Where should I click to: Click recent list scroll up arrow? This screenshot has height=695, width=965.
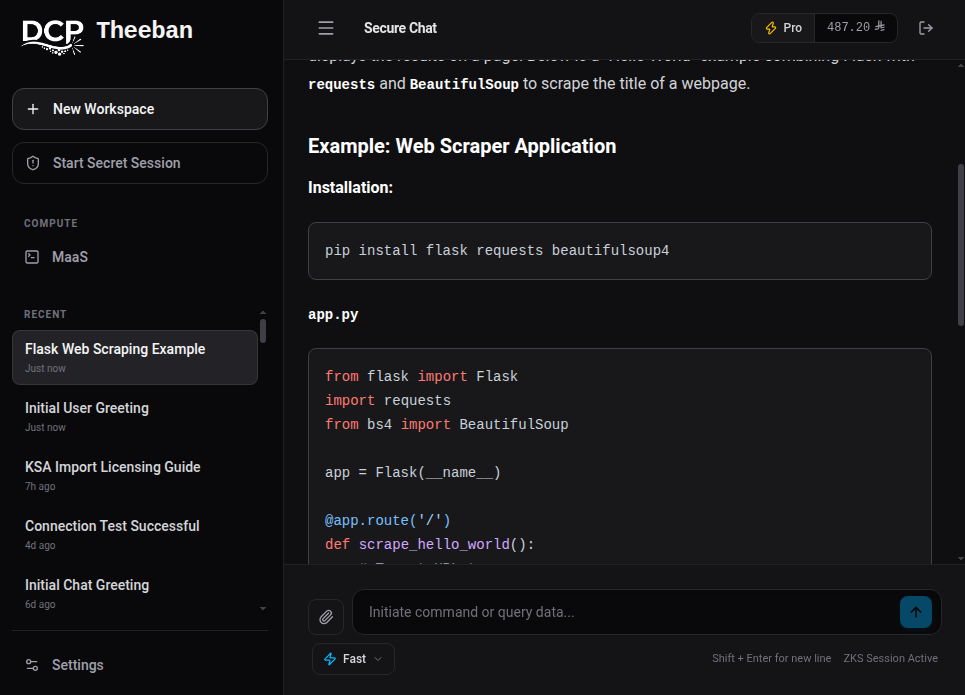pyautogui.click(x=263, y=313)
